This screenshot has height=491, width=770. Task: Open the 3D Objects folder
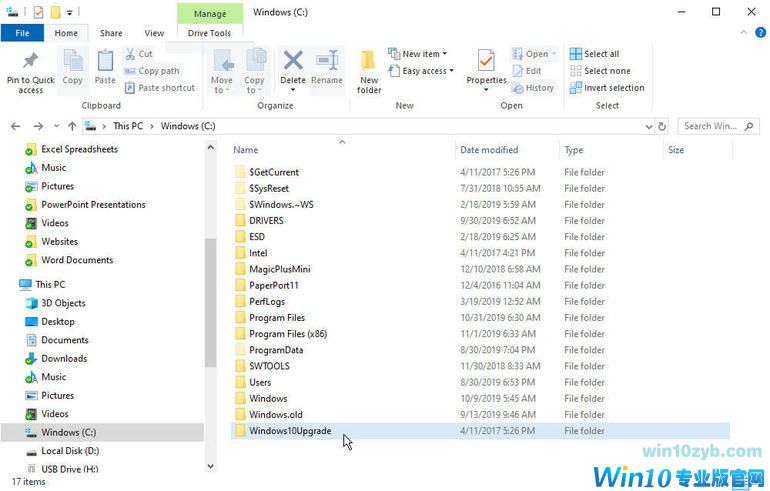tap(63, 303)
